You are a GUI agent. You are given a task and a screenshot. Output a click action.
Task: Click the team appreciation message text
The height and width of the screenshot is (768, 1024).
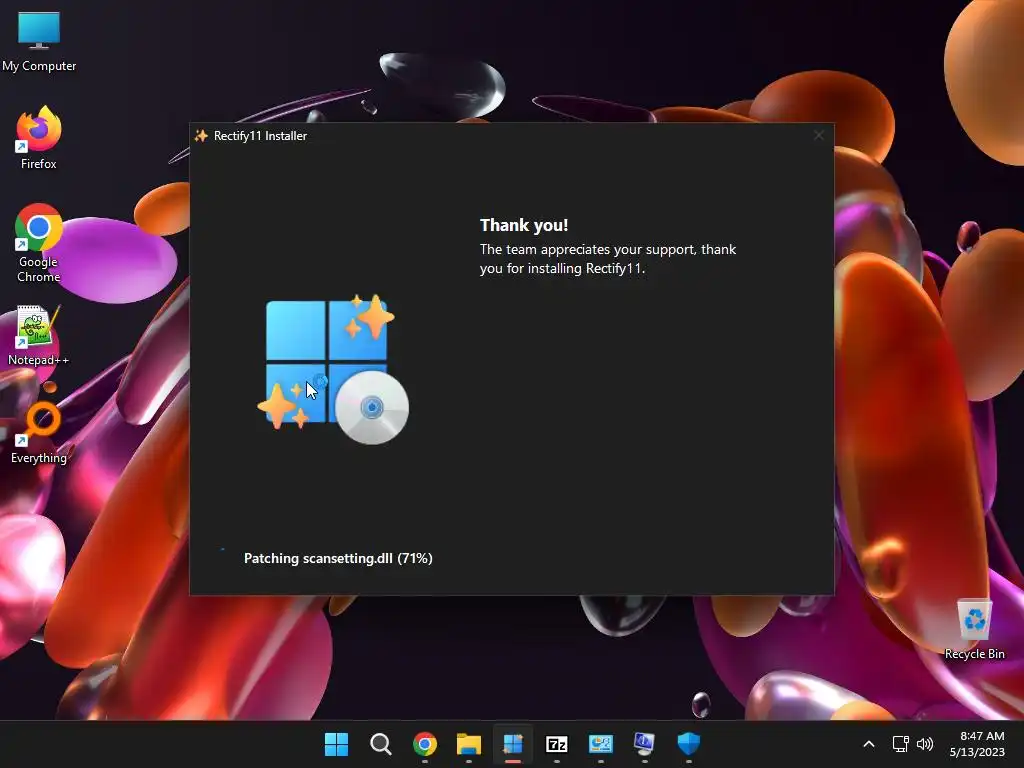click(607, 259)
